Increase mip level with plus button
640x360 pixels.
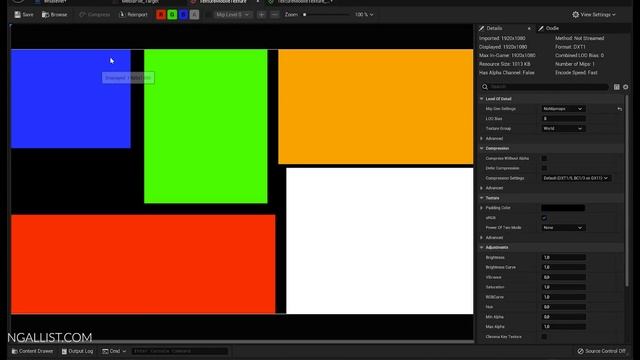(262, 15)
